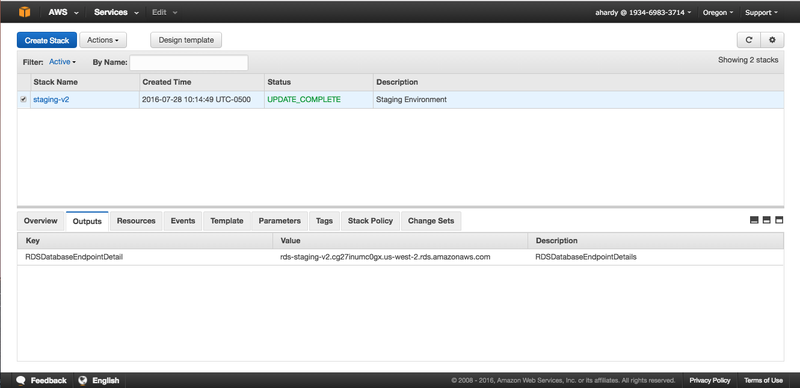The height and width of the screenshot is (388, 800).
Task: Set the middle pane layout icon
Action: pos(766,220)
